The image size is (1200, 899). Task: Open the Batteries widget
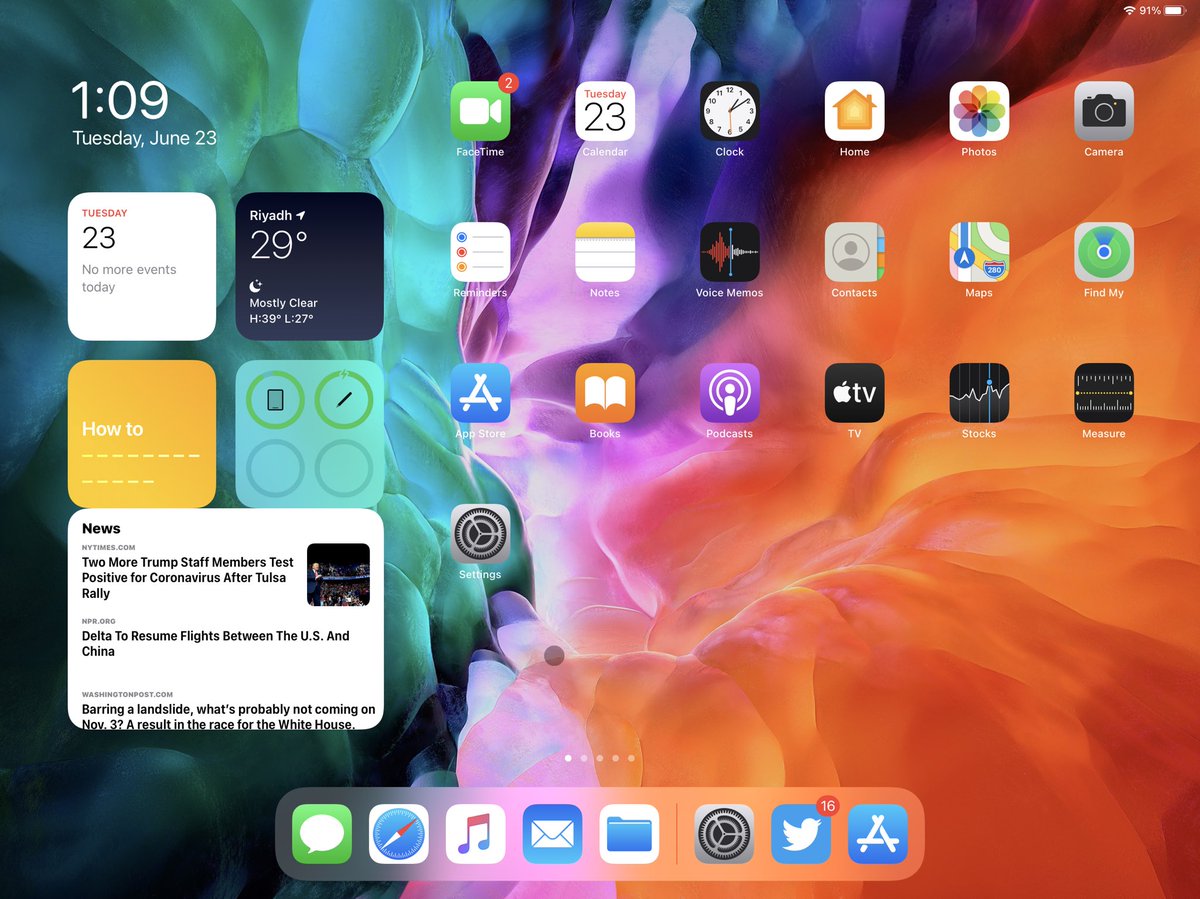310,435
